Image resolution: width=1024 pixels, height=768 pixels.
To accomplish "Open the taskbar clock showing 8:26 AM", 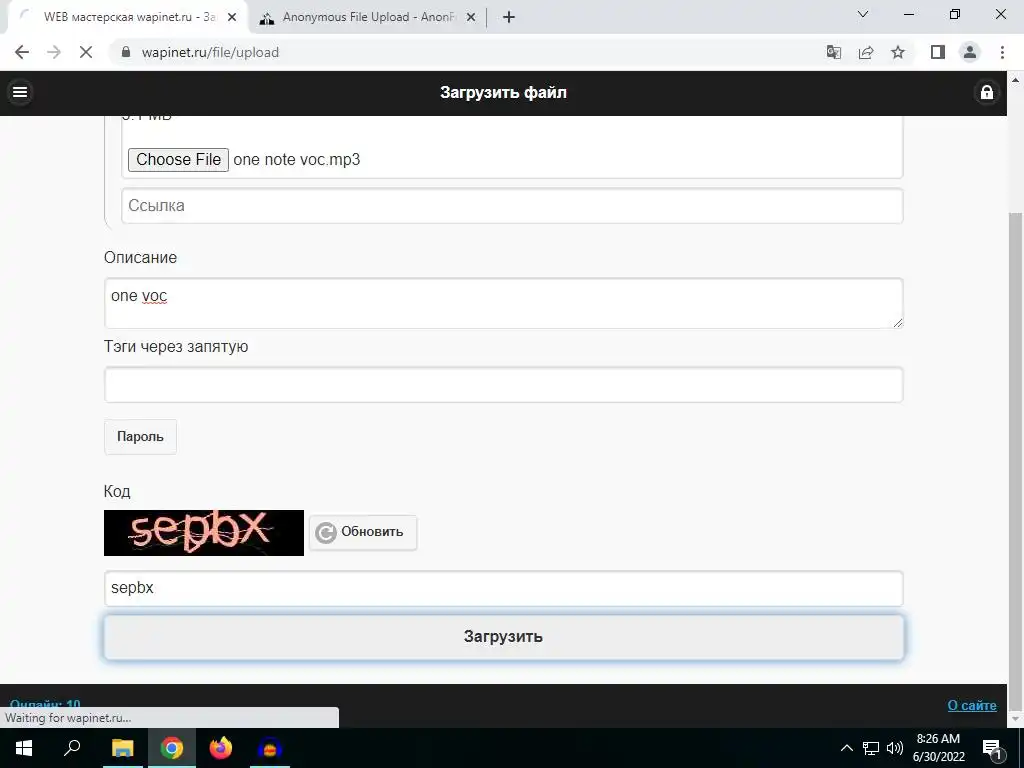I will (x=938, y=748).
